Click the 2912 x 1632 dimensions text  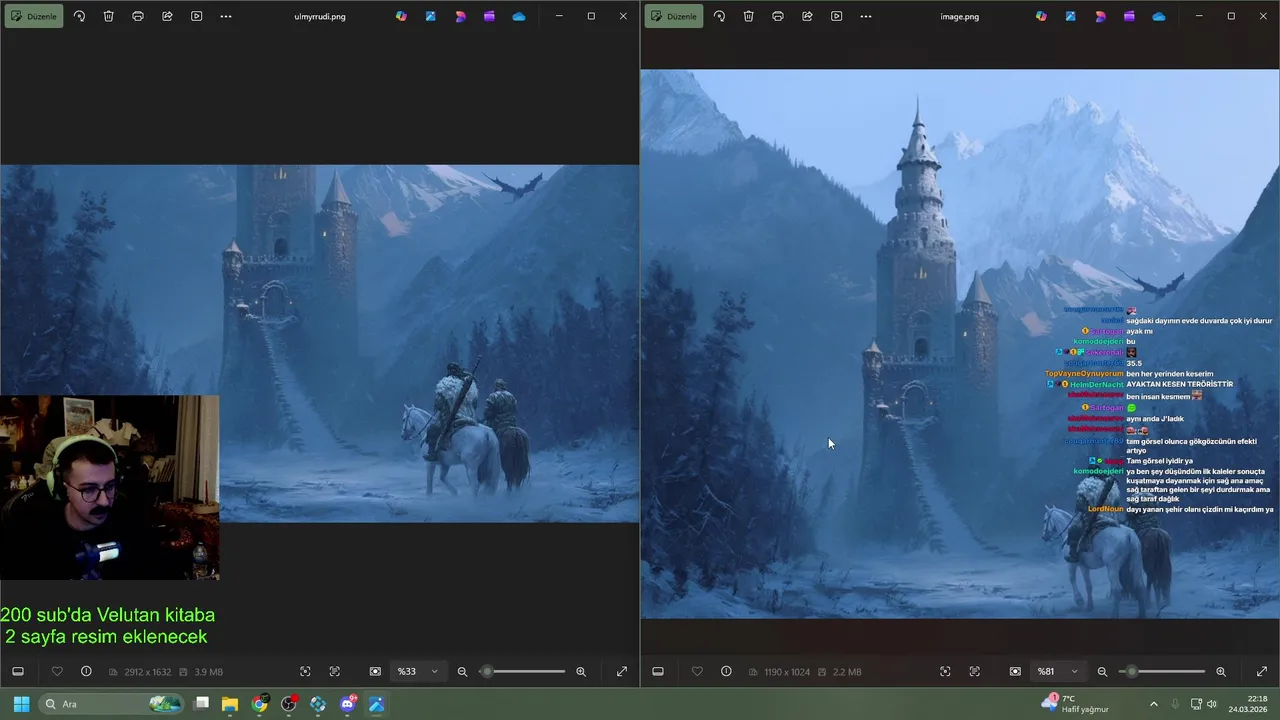[148, 672]
